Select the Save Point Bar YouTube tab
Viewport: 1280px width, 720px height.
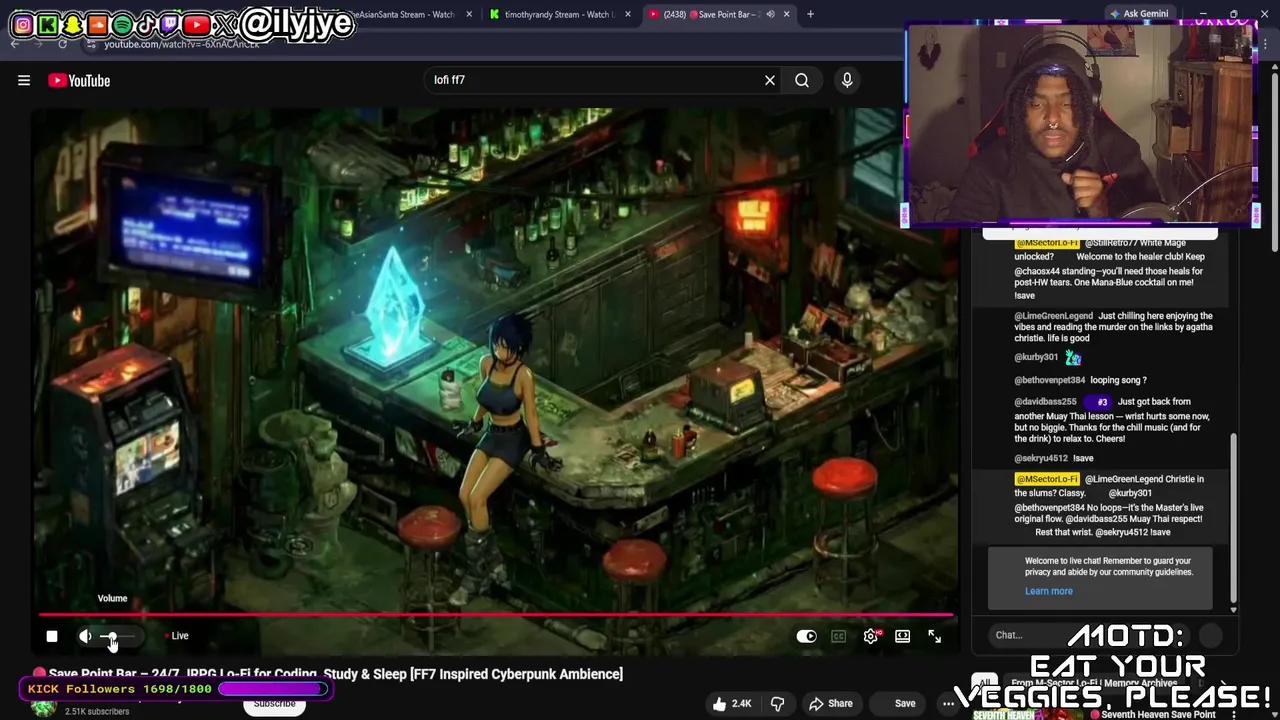[717, 14]
